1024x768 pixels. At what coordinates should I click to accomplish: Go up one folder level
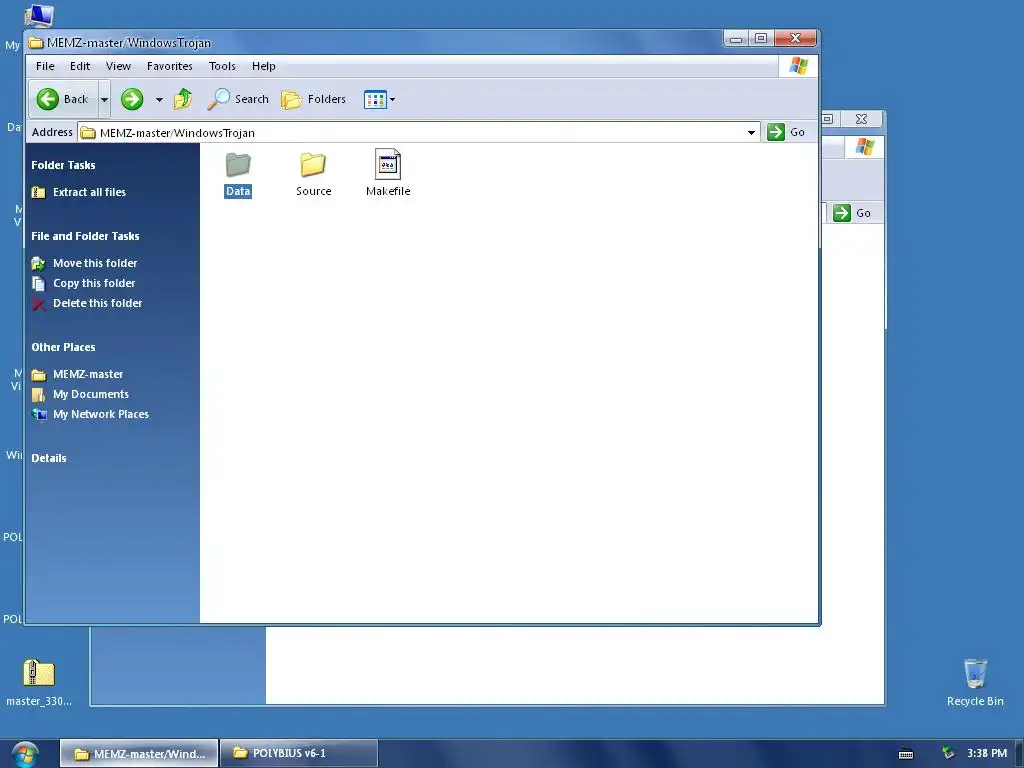point(184,99)
